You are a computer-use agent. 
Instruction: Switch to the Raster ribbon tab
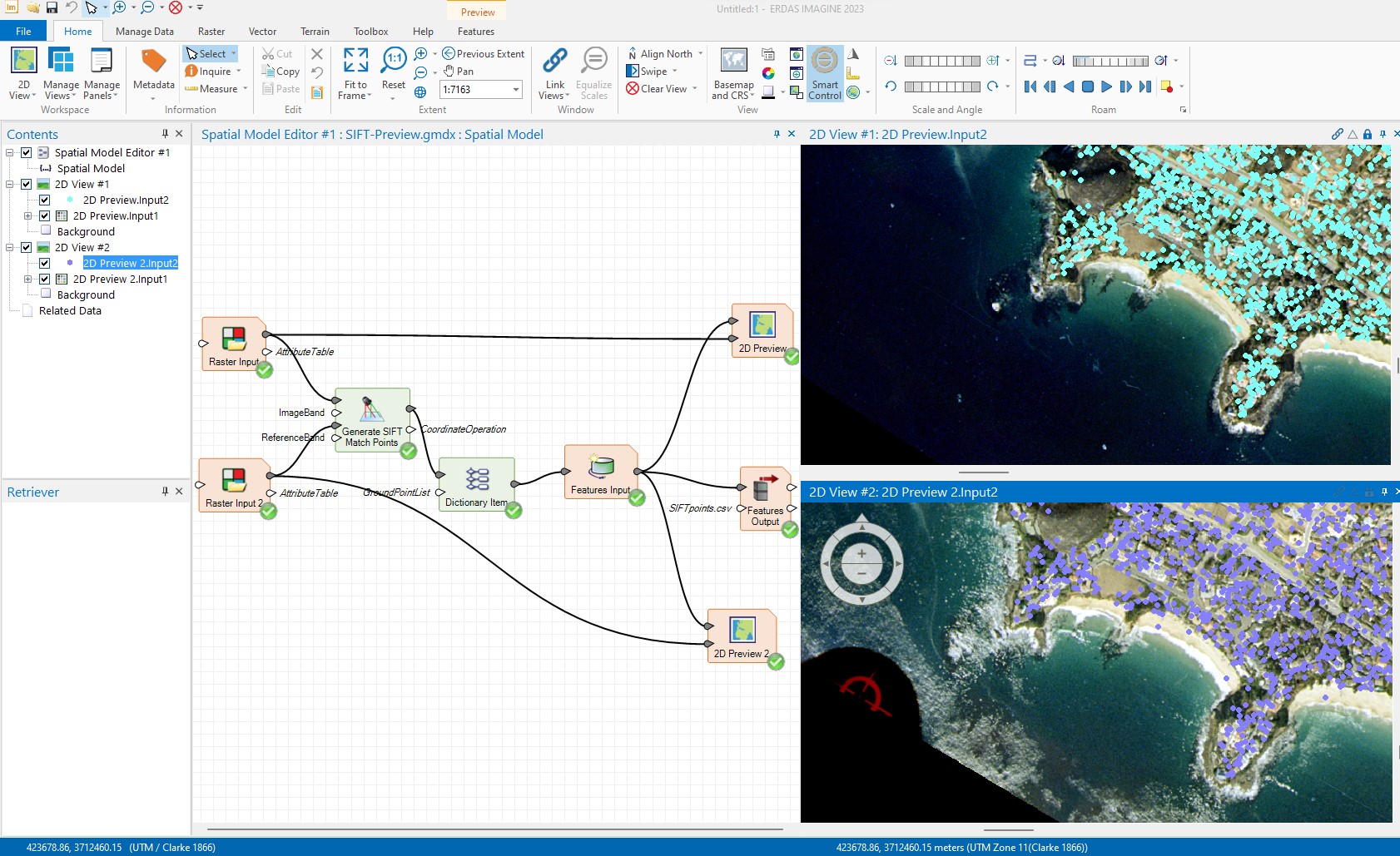(211, 31)
